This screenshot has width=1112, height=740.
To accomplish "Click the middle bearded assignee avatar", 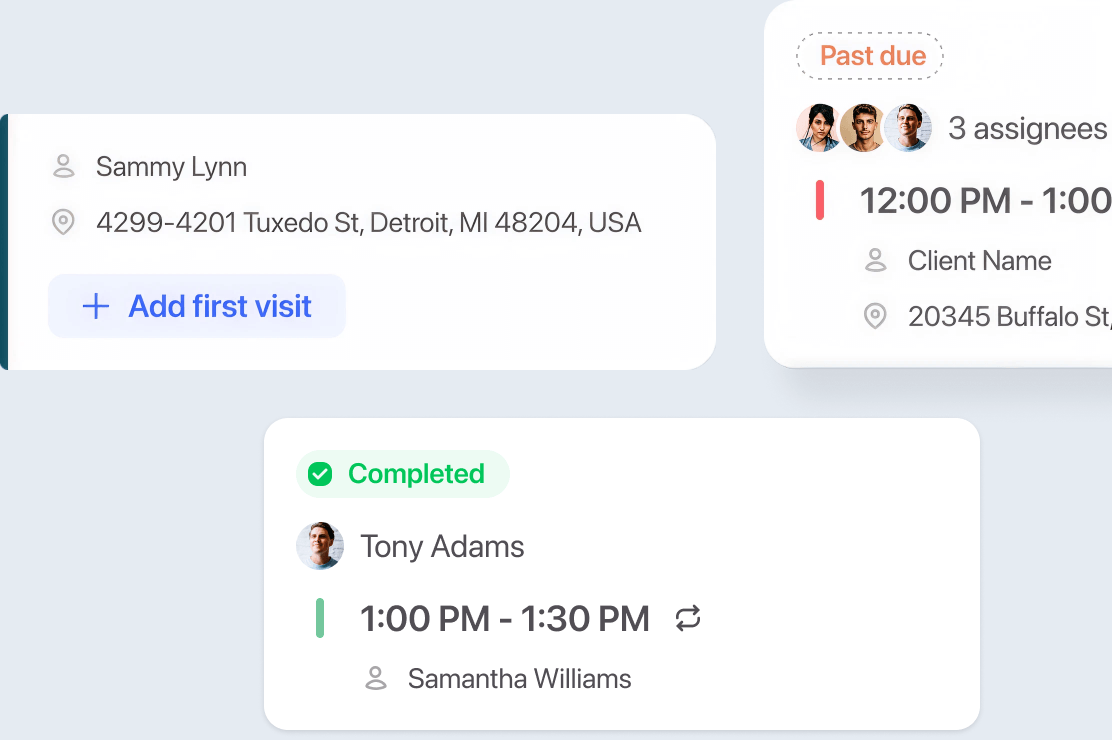I will click(863, 128).
